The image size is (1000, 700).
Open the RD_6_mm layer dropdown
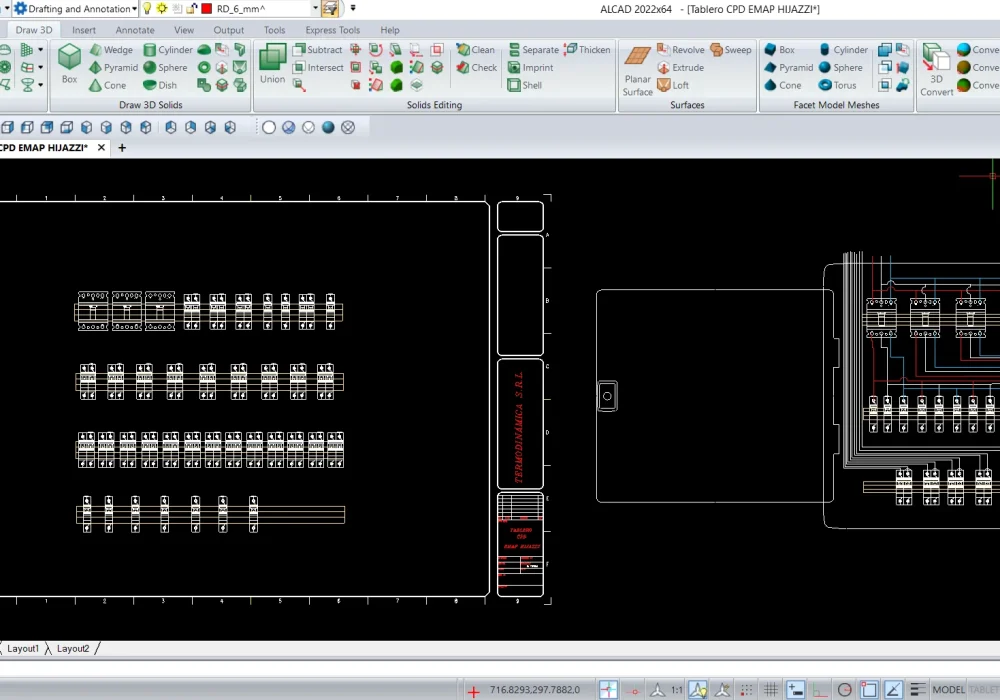tap(315, 9)
